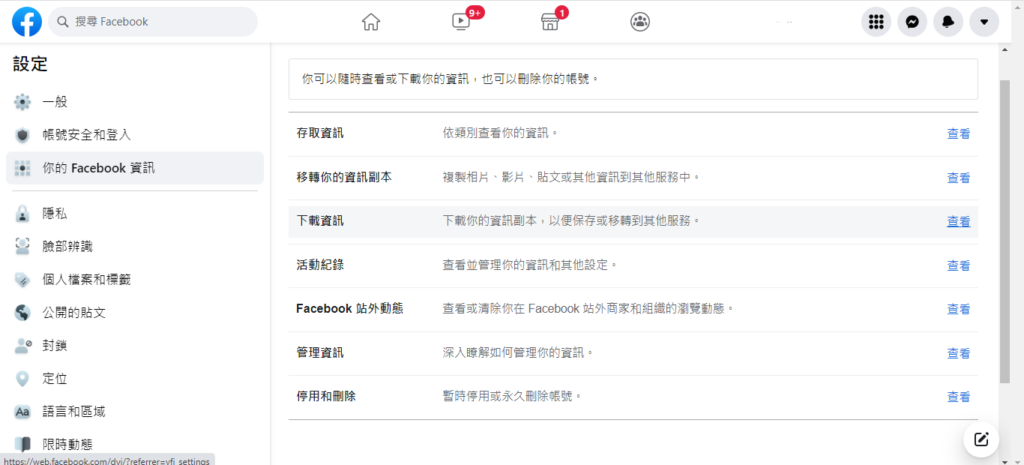Open 臉部辨識 settings section
Image resolution: width=1024 pixels, height=465 pixels.
pyautogui.click(x=135, y=247)
